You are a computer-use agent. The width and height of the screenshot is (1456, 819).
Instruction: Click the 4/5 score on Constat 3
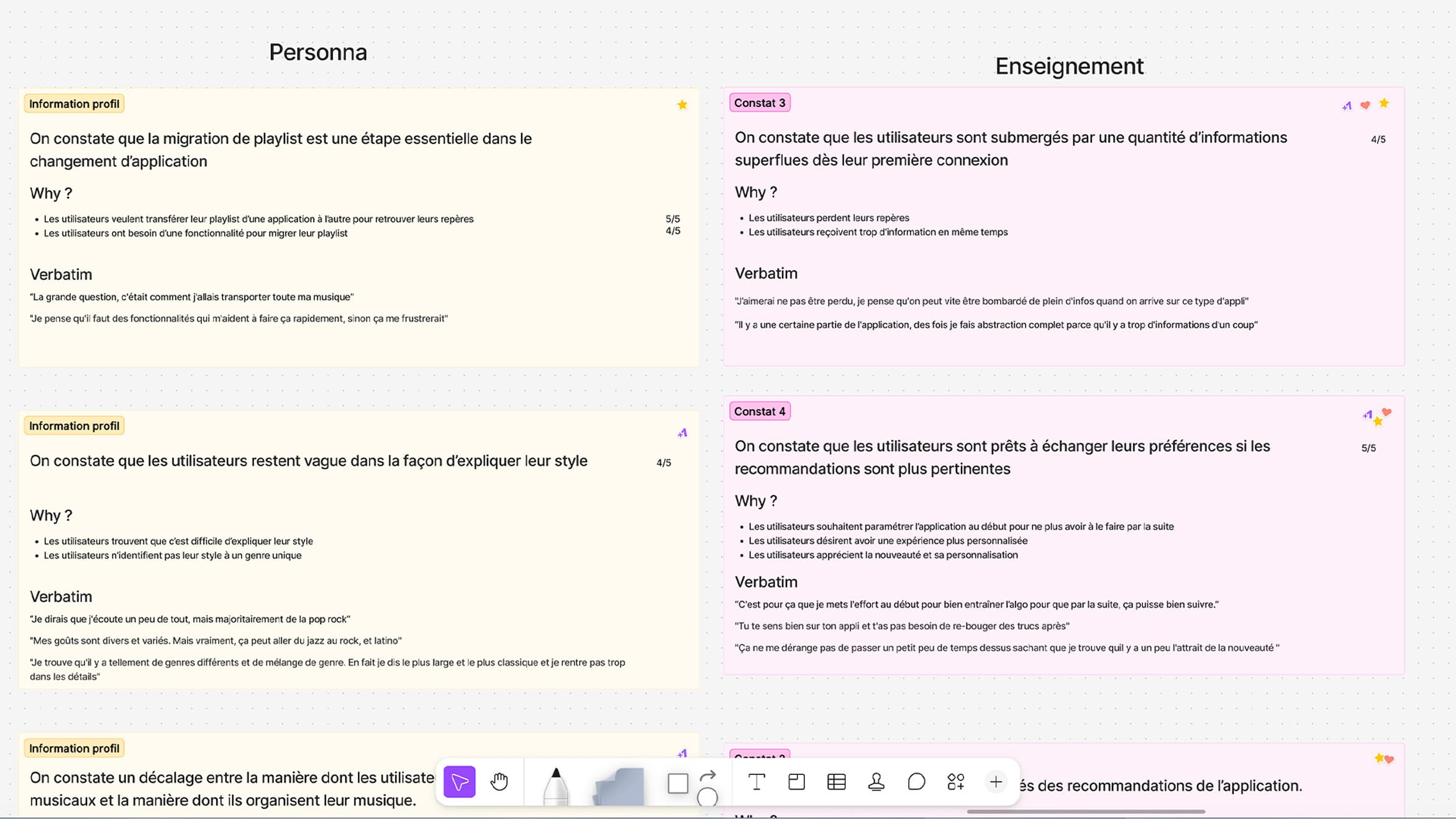pos(1378,140)
